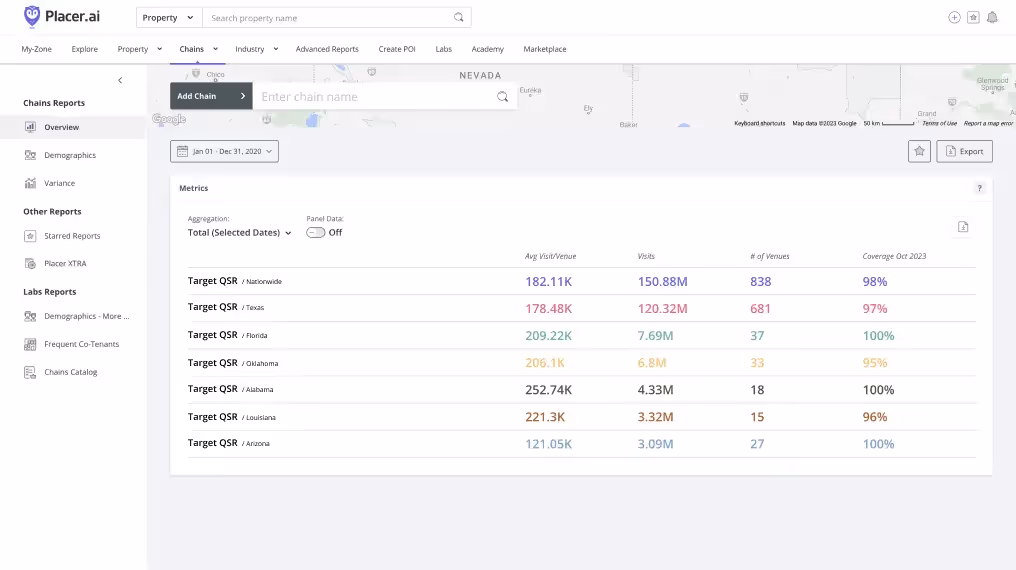Open the Marketplace tab

(545, 49)
